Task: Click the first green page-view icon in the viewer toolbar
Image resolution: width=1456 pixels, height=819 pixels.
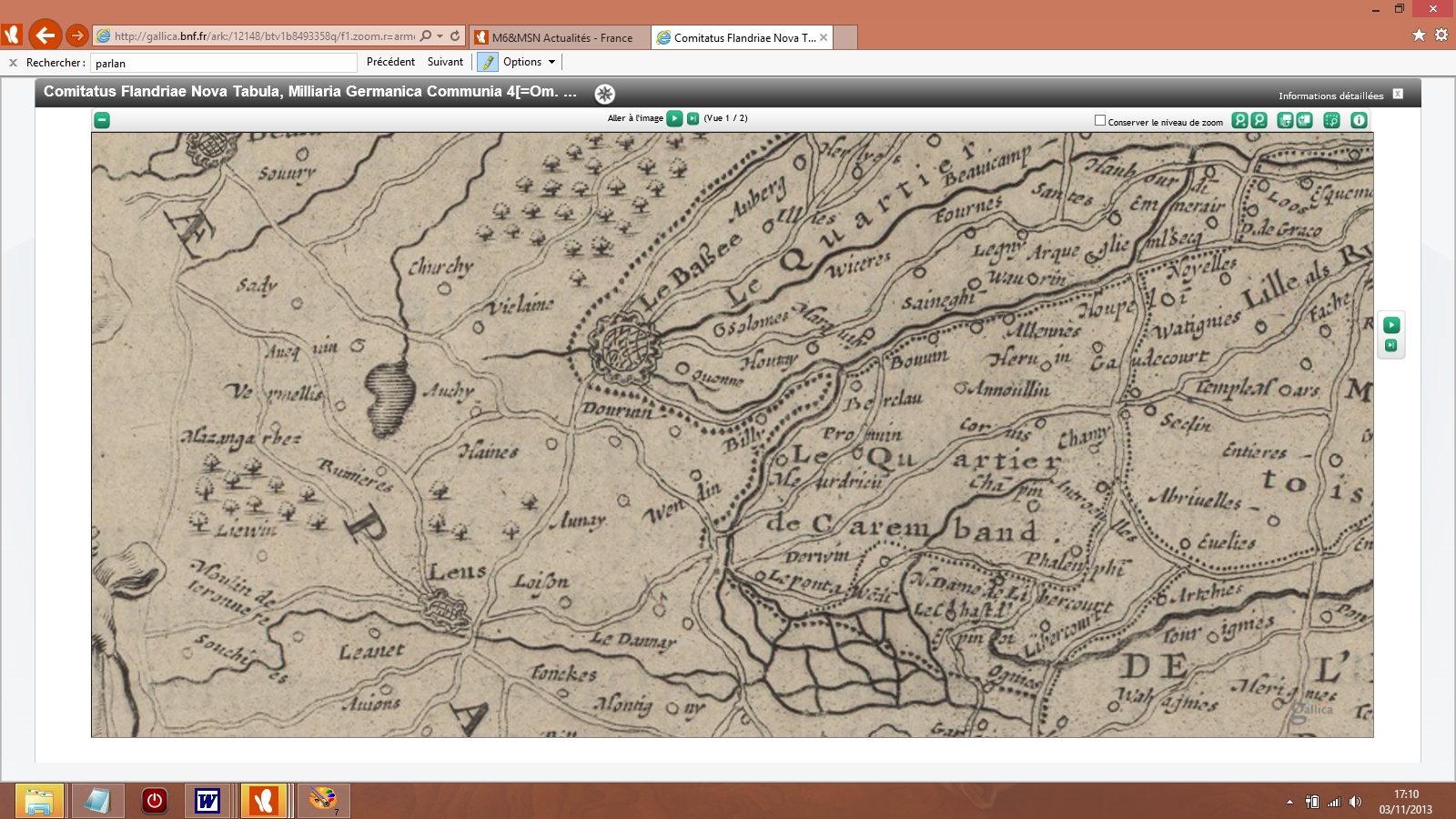Action: tap(1285, 120)
